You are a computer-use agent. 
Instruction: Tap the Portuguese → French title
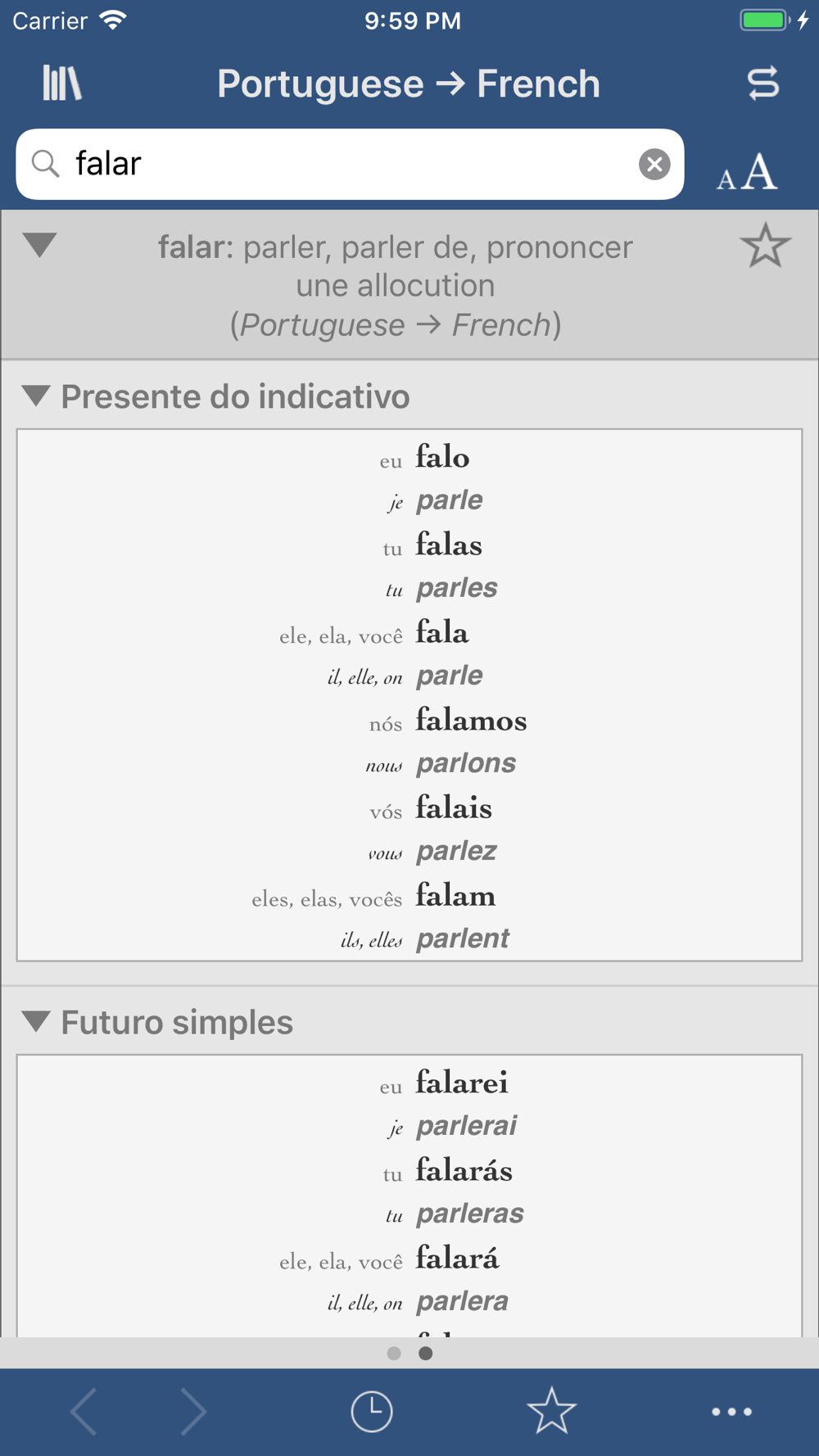(409, 84)
